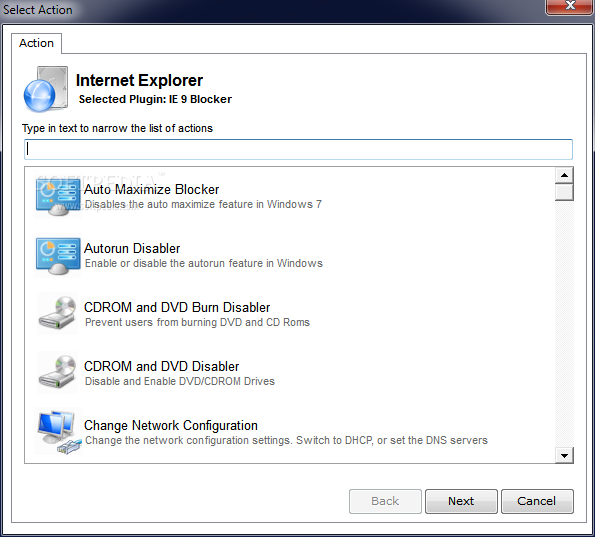Select the 'Change Network Configuration' title
This screenshot has width=595, height=537.
[171, 425]
